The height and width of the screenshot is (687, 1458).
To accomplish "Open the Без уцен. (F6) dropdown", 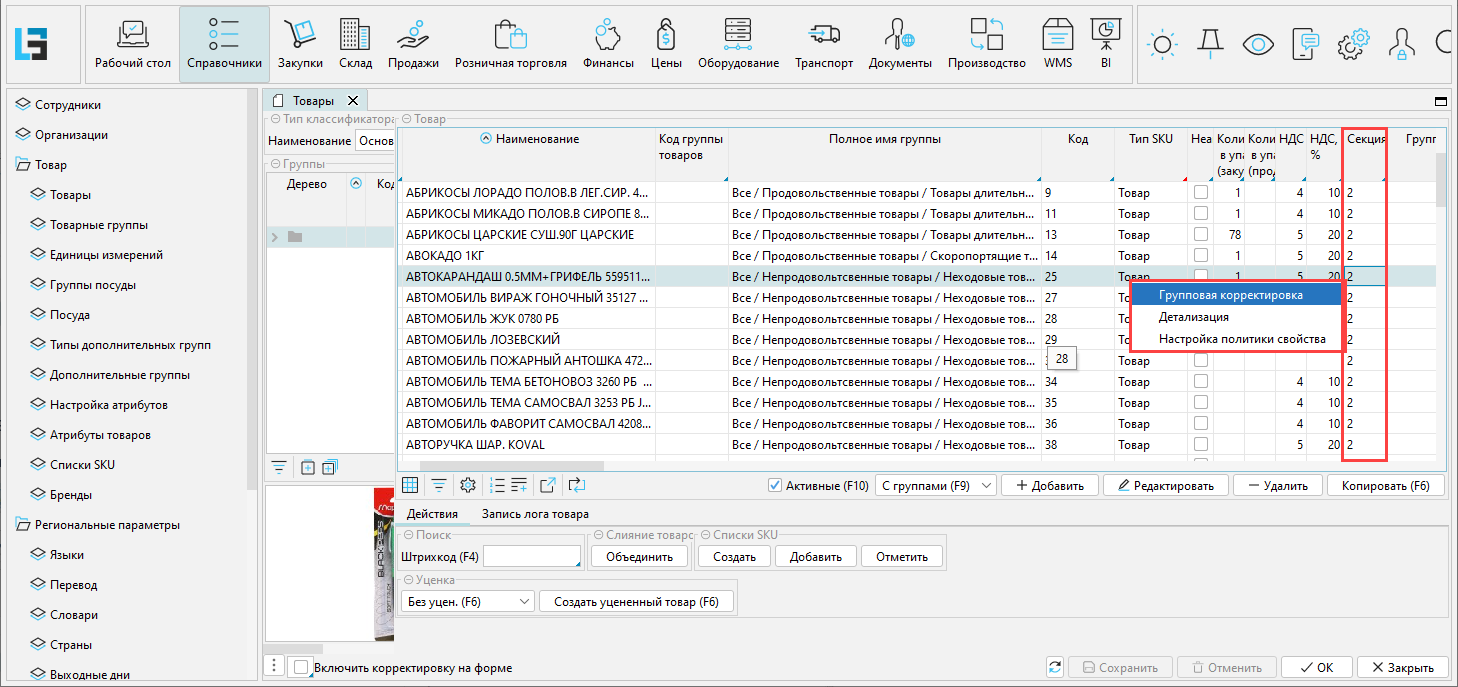I will 468,602.
